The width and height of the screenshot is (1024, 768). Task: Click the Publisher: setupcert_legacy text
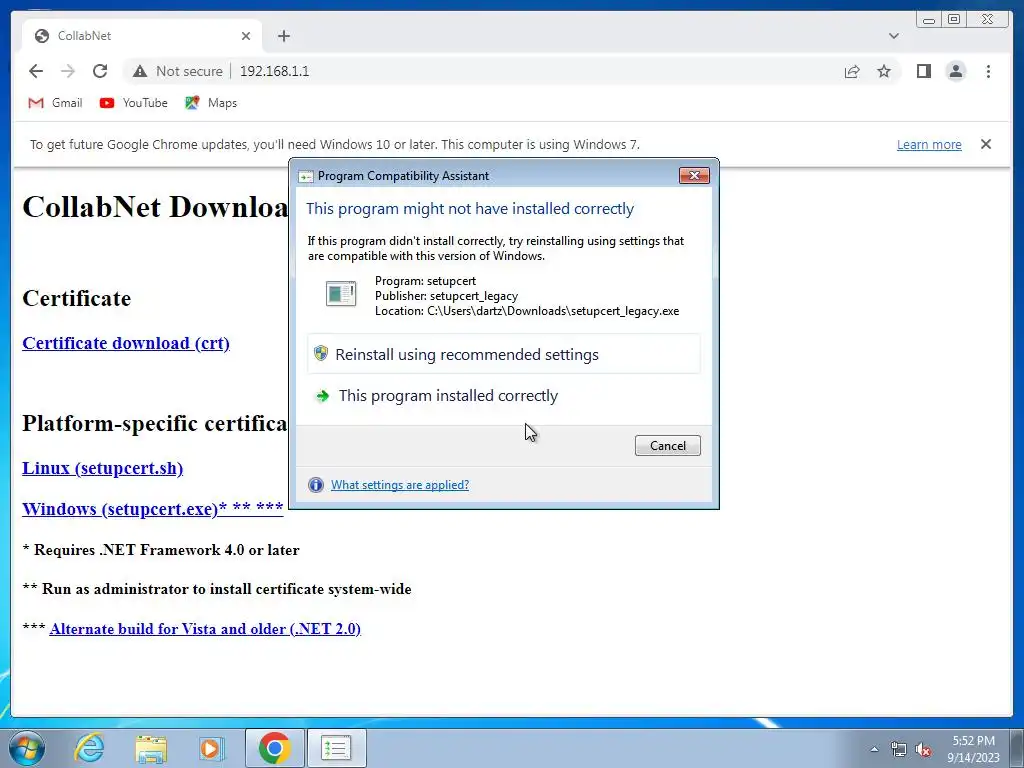point(446,296)
